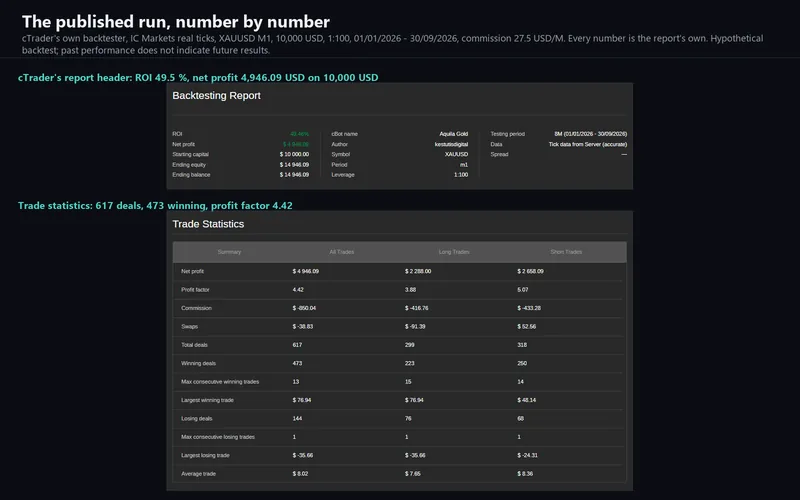Click the 'The published run, number by number' heading
Viewport: 800px width, 500px height.
pos(176,22)
